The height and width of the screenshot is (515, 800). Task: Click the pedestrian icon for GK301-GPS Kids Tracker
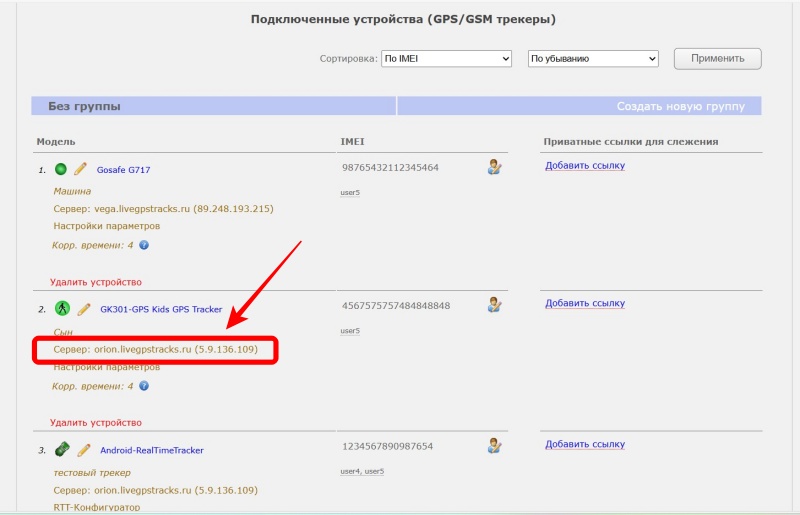(x=62, y=308)
